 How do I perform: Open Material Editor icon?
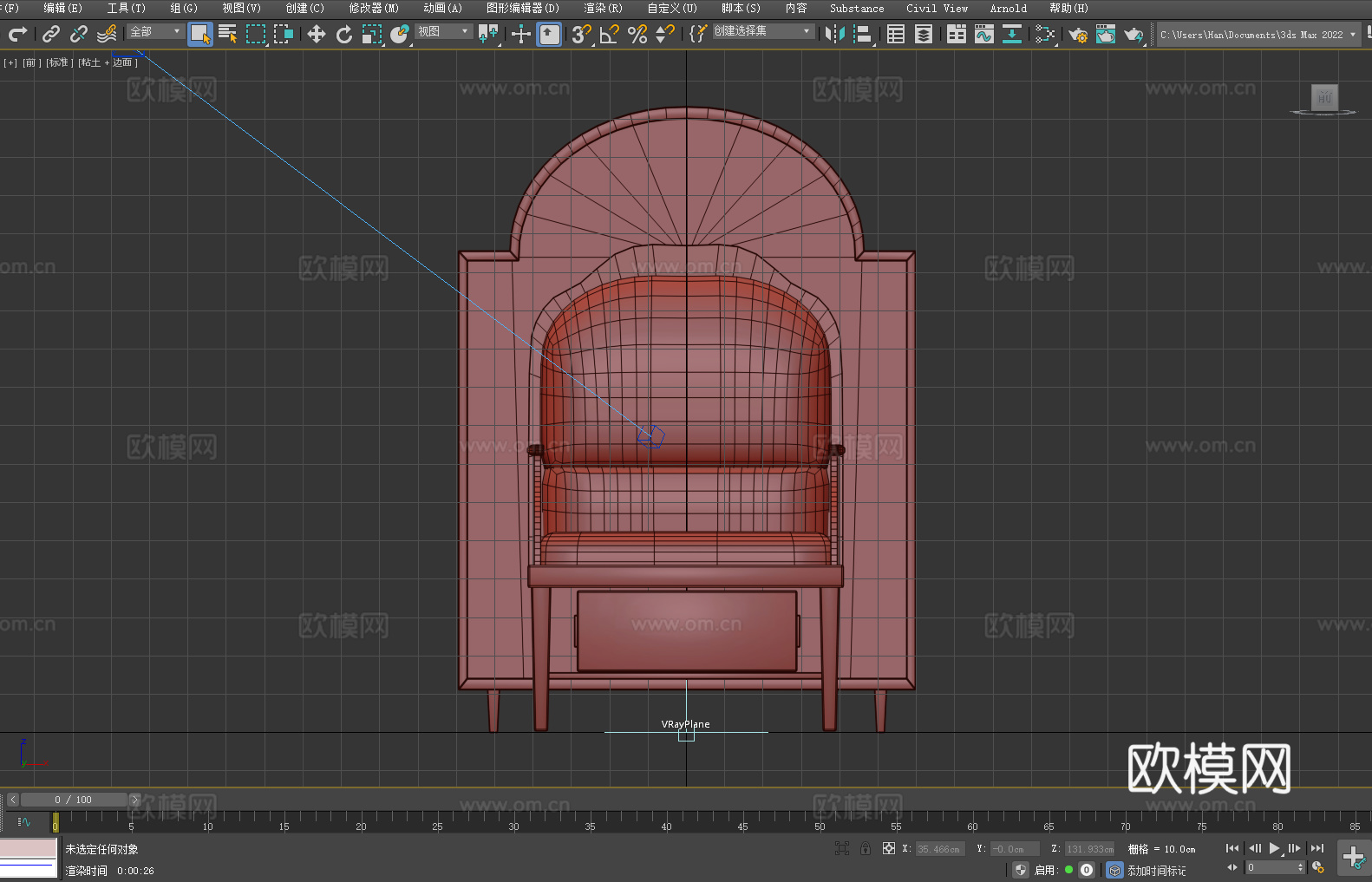1045,34
